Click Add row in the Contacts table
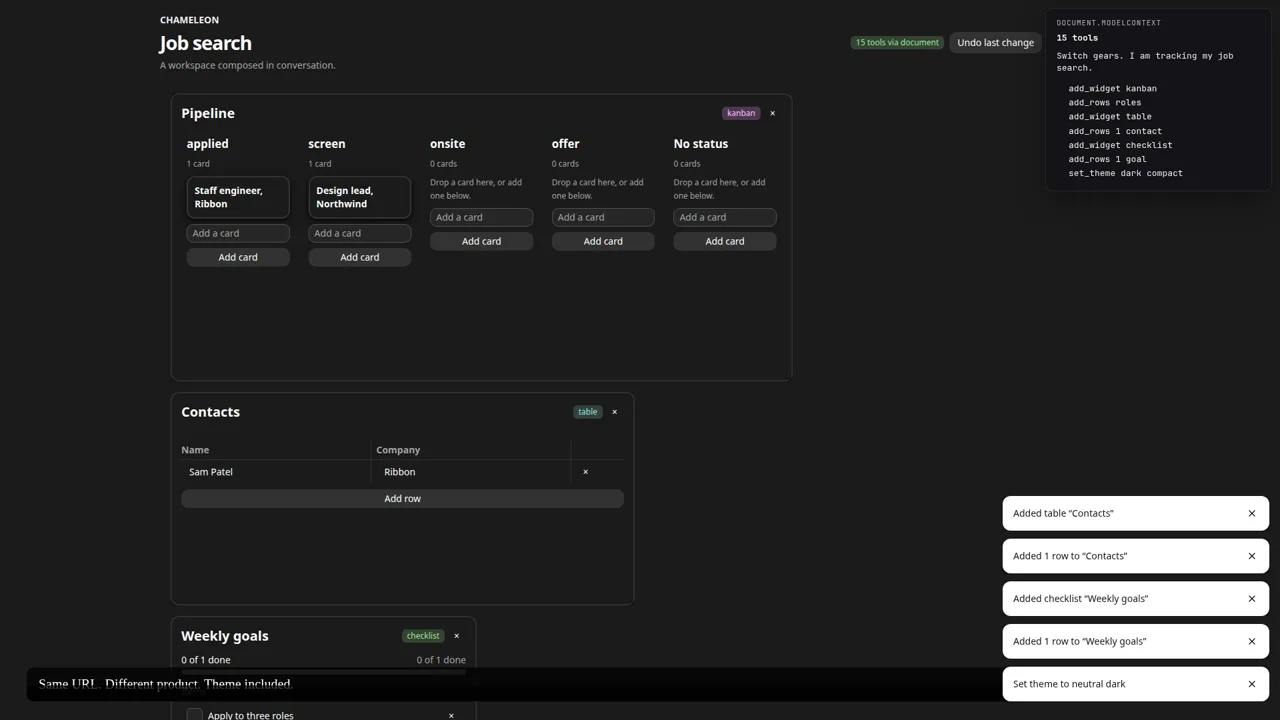 pos(402,499)
